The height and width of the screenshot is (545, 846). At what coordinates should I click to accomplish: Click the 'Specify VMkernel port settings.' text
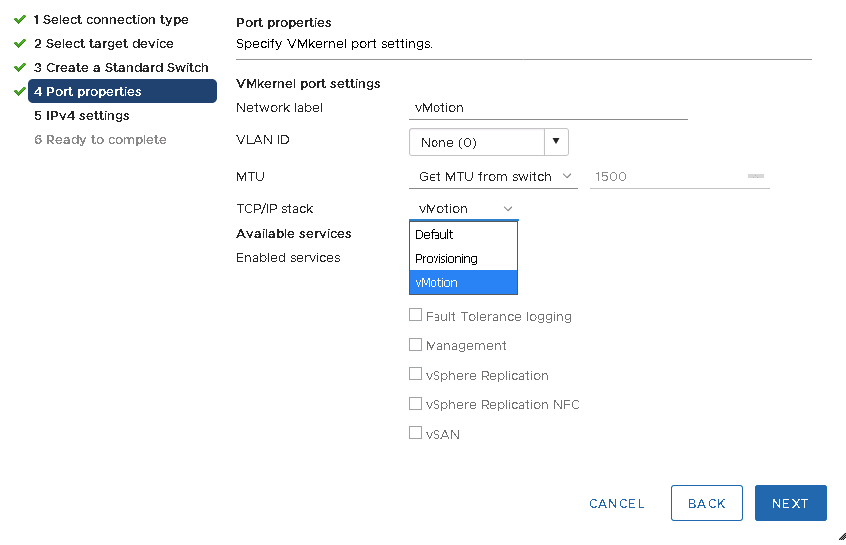334,44
